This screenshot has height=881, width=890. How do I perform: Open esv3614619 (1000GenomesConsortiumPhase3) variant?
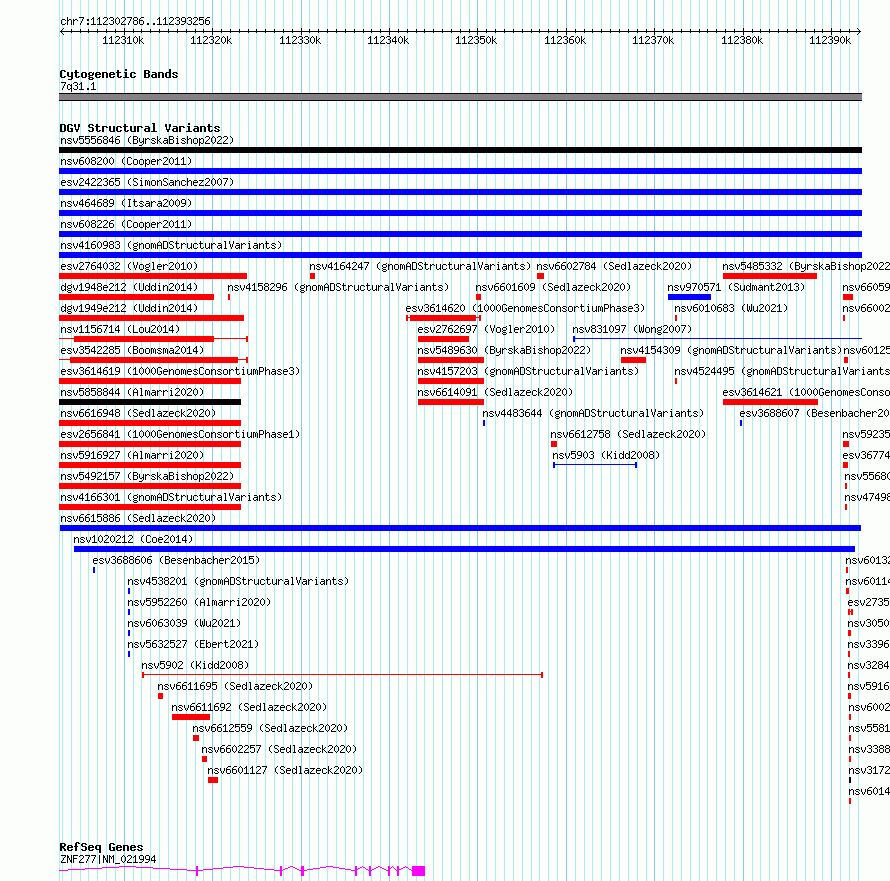(180, 371)
